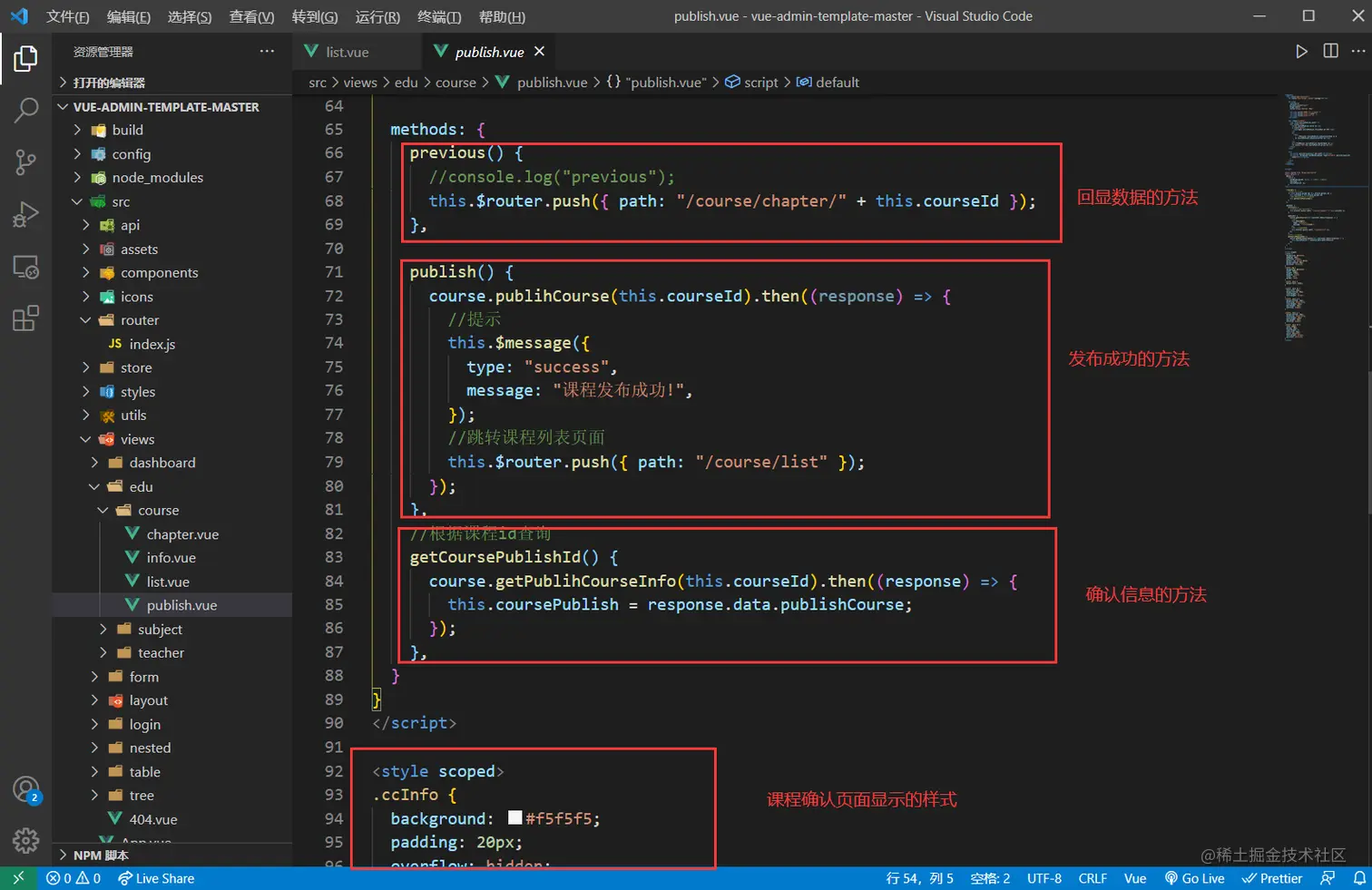Screen dimensions: 1372x890
Task: Open the 运行(R) menu
Action: pos(377,16)
